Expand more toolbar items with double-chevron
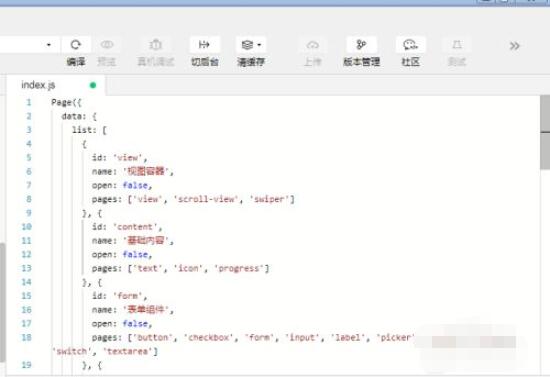The image size is (550, 377). point(514,46)
